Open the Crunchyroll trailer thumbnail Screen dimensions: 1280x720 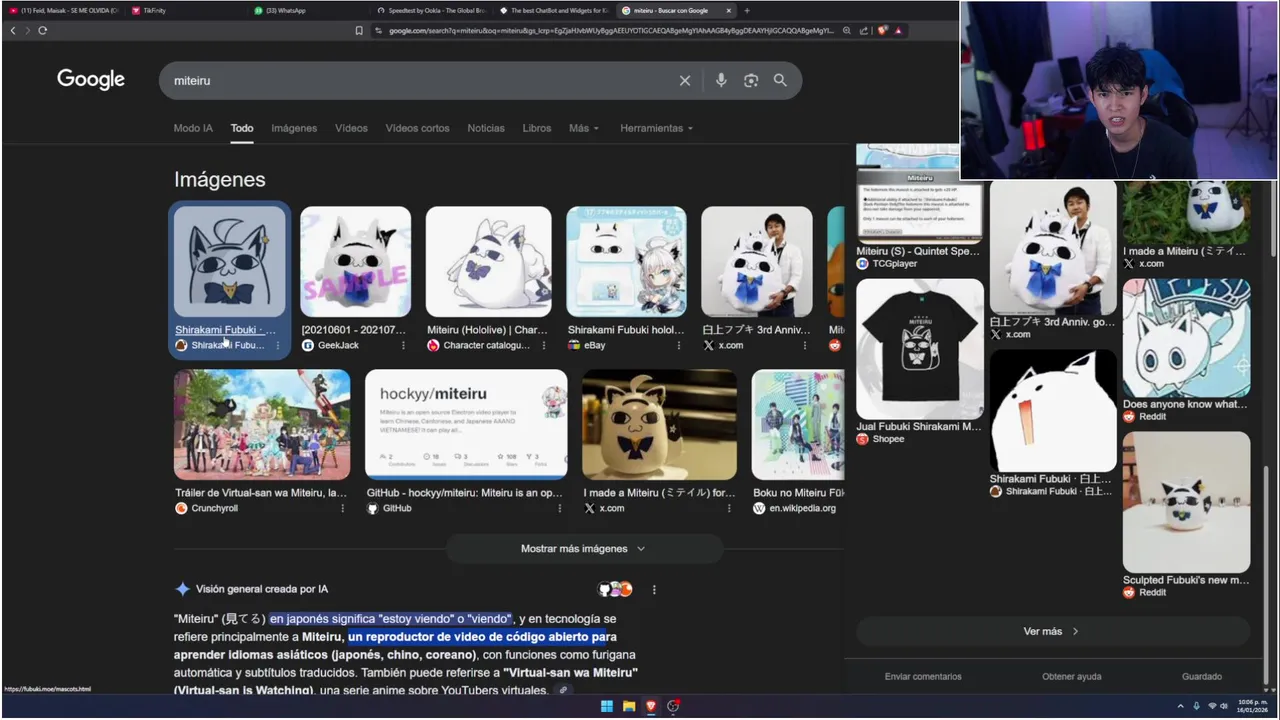tap(262, 425)
